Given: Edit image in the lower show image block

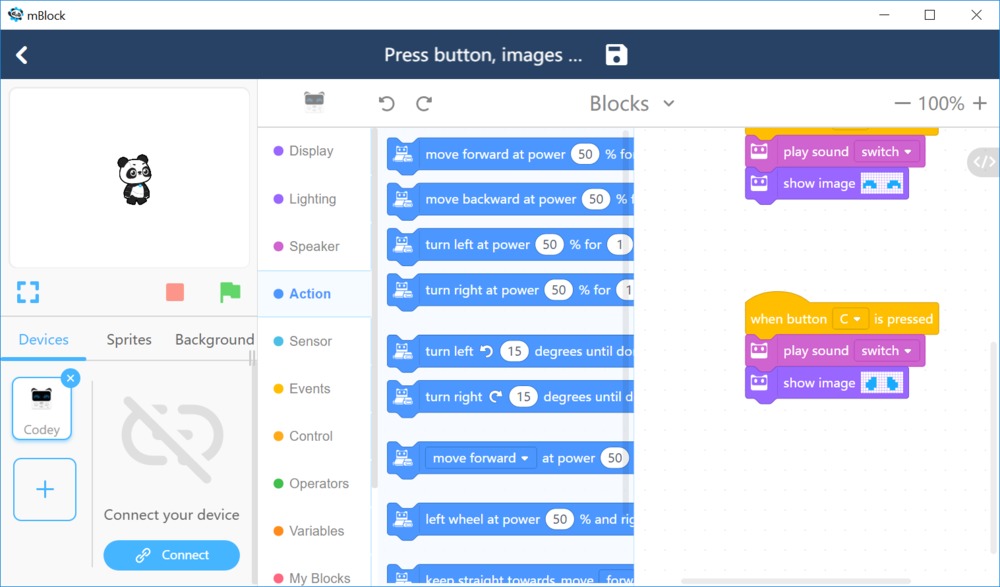Looking at the screenshot, I should coord(882,383).
